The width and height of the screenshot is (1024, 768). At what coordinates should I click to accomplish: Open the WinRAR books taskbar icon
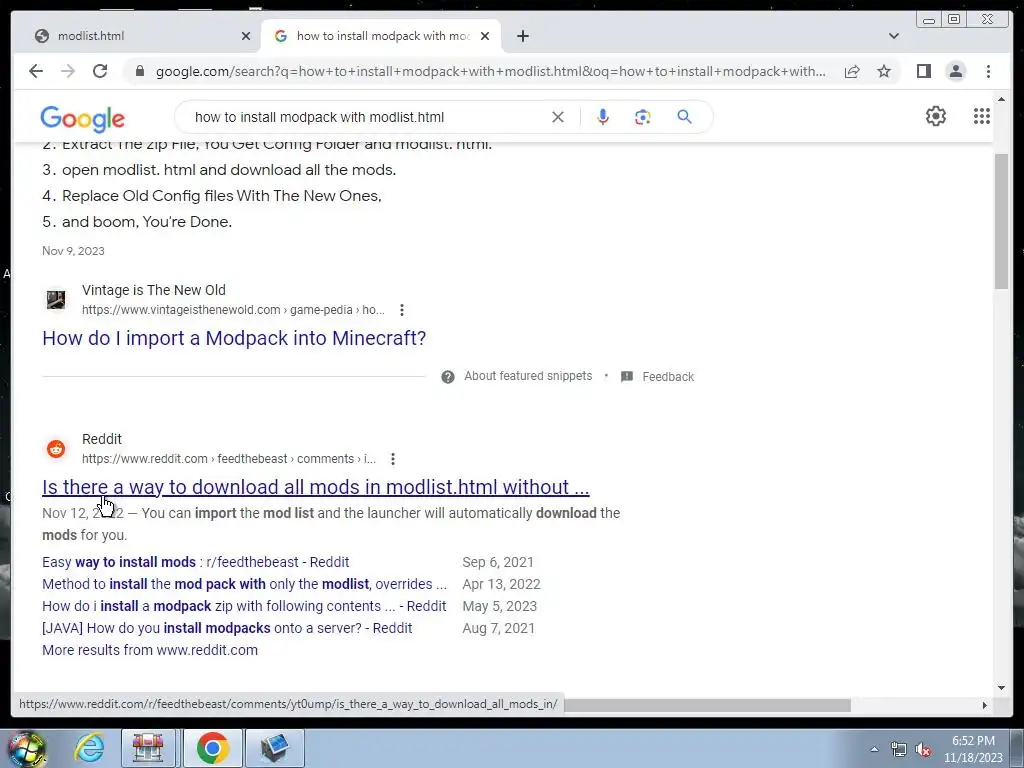pos(148,748)
